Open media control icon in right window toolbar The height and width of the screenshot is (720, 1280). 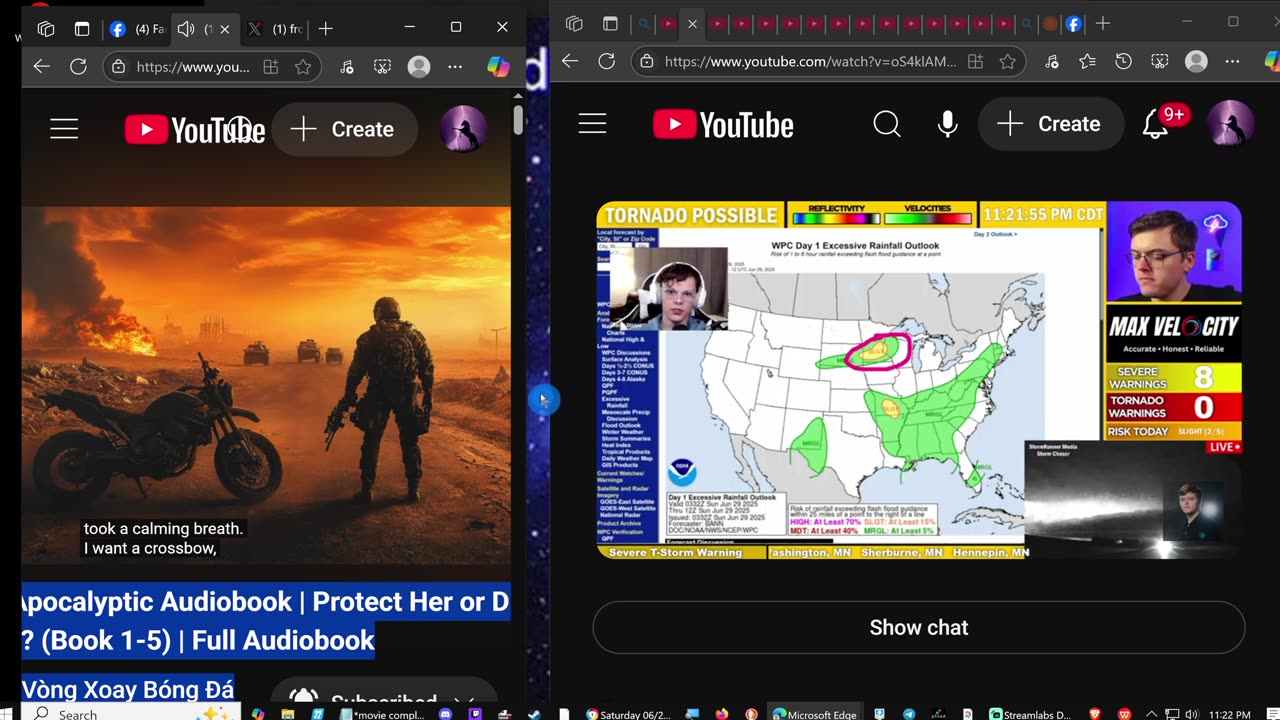pyautogui.click(x=1051, y=61)
